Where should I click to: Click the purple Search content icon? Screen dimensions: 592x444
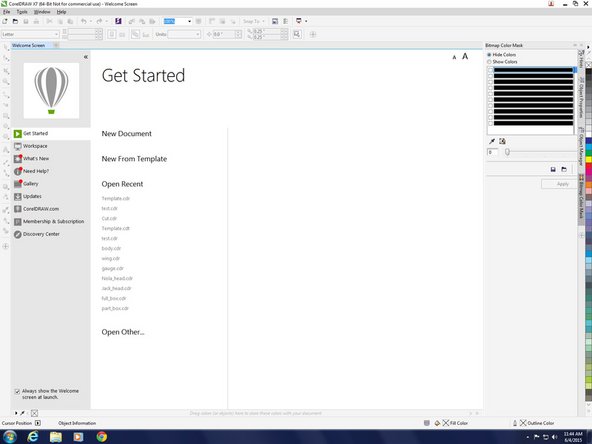(x=118, y=21)
